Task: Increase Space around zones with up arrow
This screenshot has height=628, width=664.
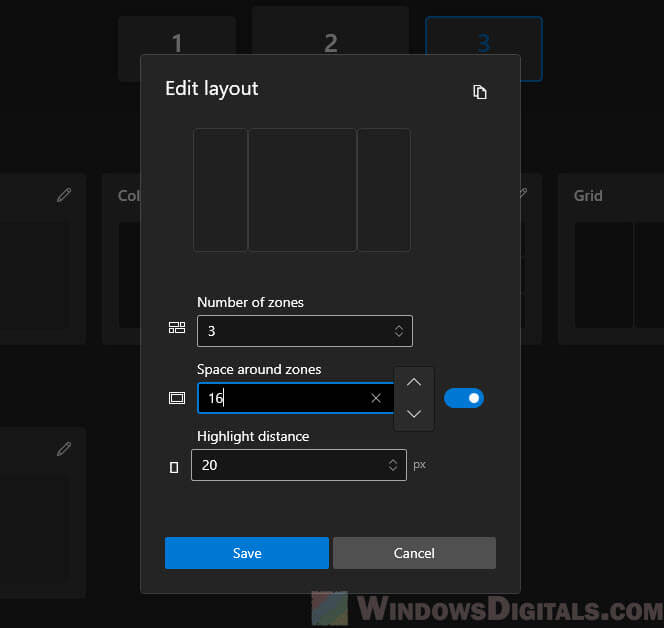Action: tap(414, 383)
